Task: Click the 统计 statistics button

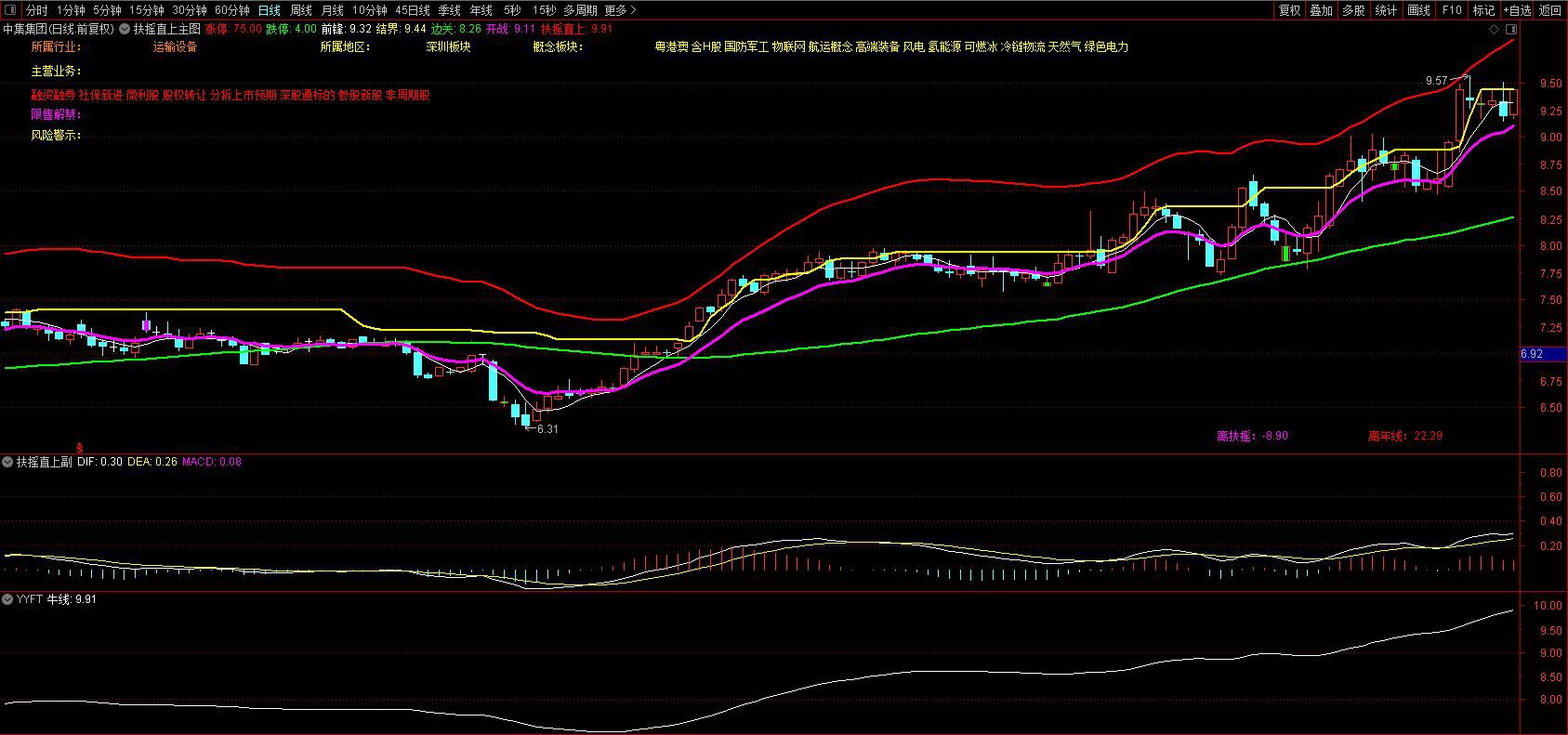Action: [x=1386, y=10]
